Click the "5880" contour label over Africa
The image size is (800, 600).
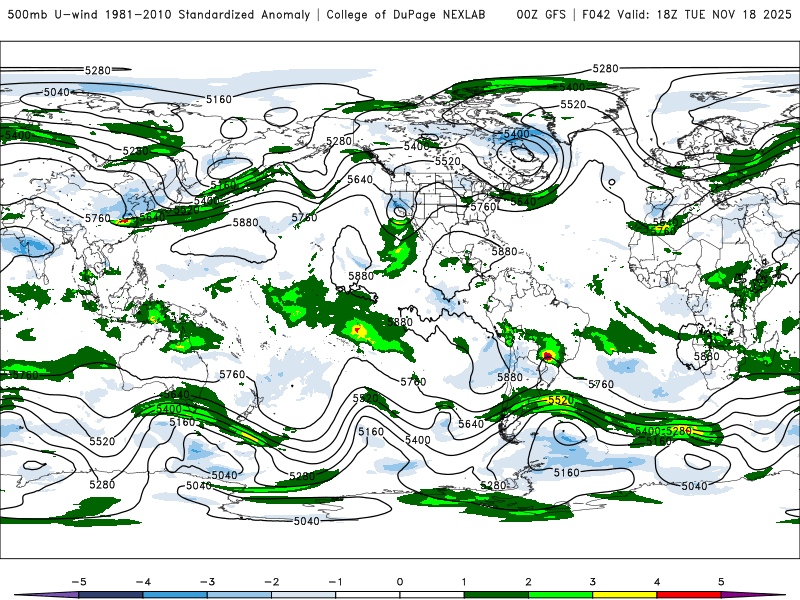click(x=707, y=356)
